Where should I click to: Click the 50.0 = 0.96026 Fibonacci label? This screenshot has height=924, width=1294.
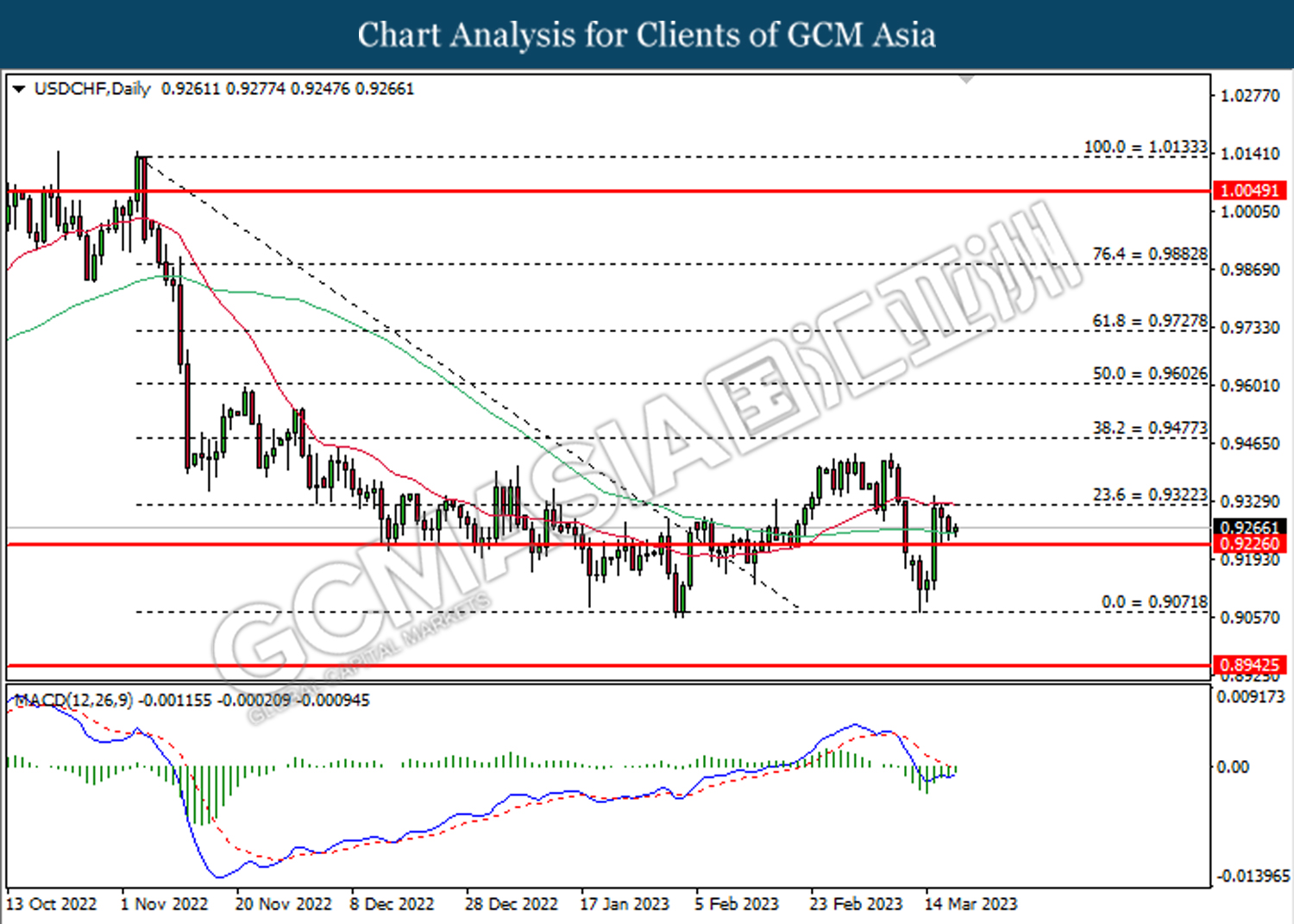1149,374
